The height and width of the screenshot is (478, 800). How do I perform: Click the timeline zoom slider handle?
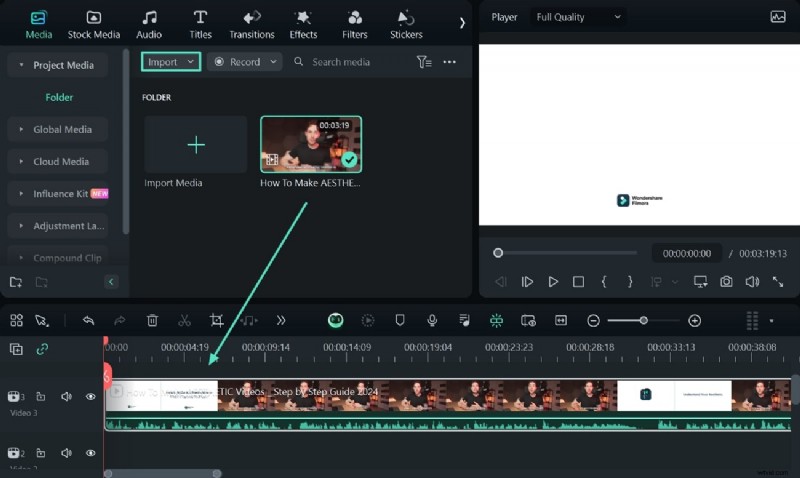tap(643, 320)
